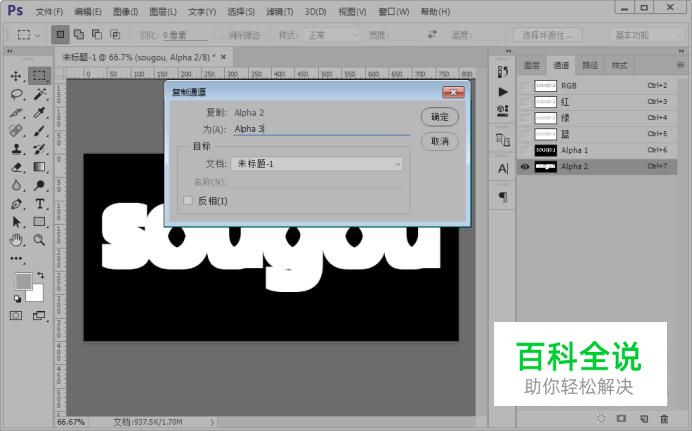Select the Brush tool
Image resolution: width=692 pixels, height=431 pixels.
(39, 131)
